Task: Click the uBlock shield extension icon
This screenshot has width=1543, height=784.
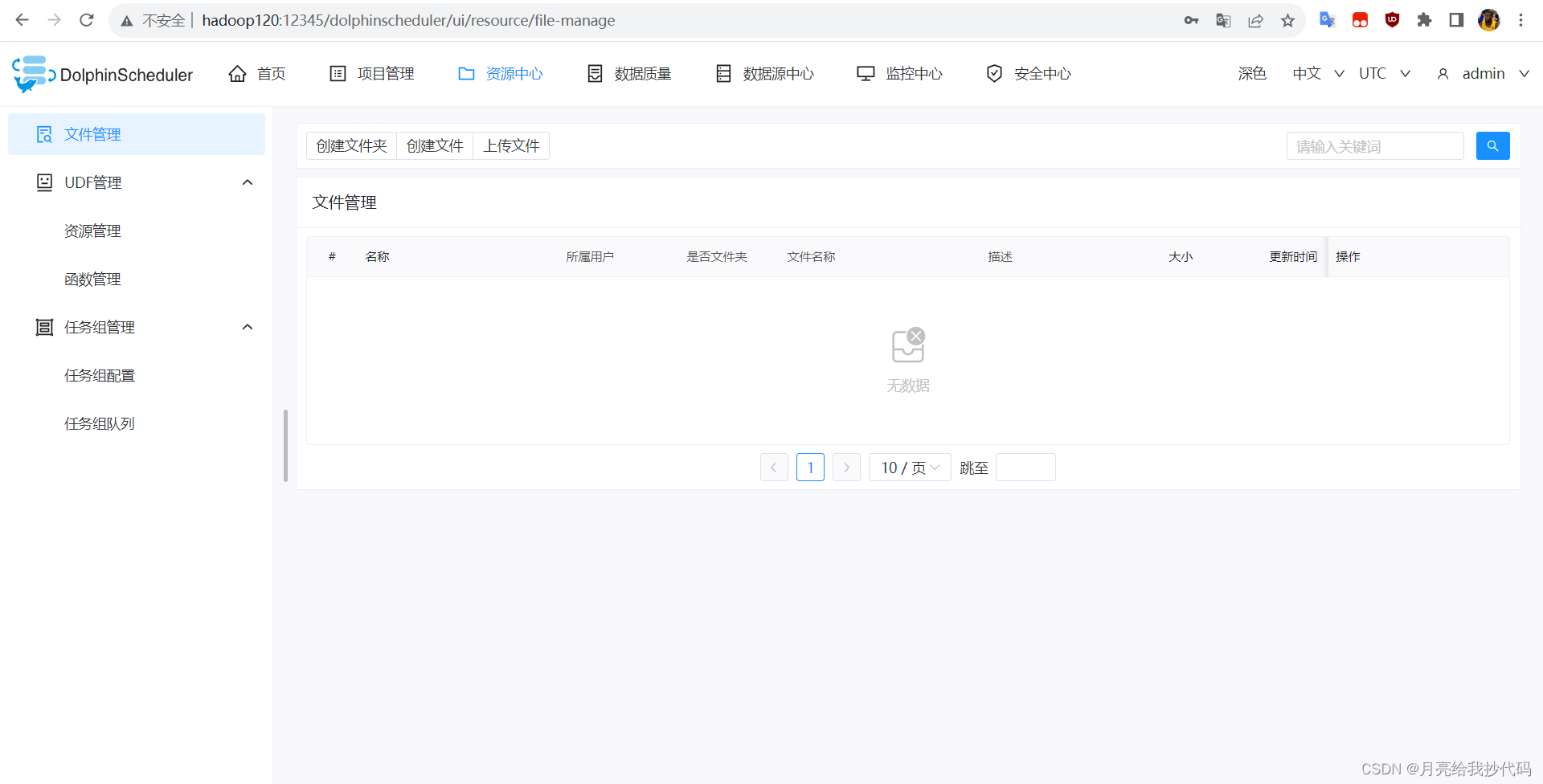Action: pos(1392,20)
